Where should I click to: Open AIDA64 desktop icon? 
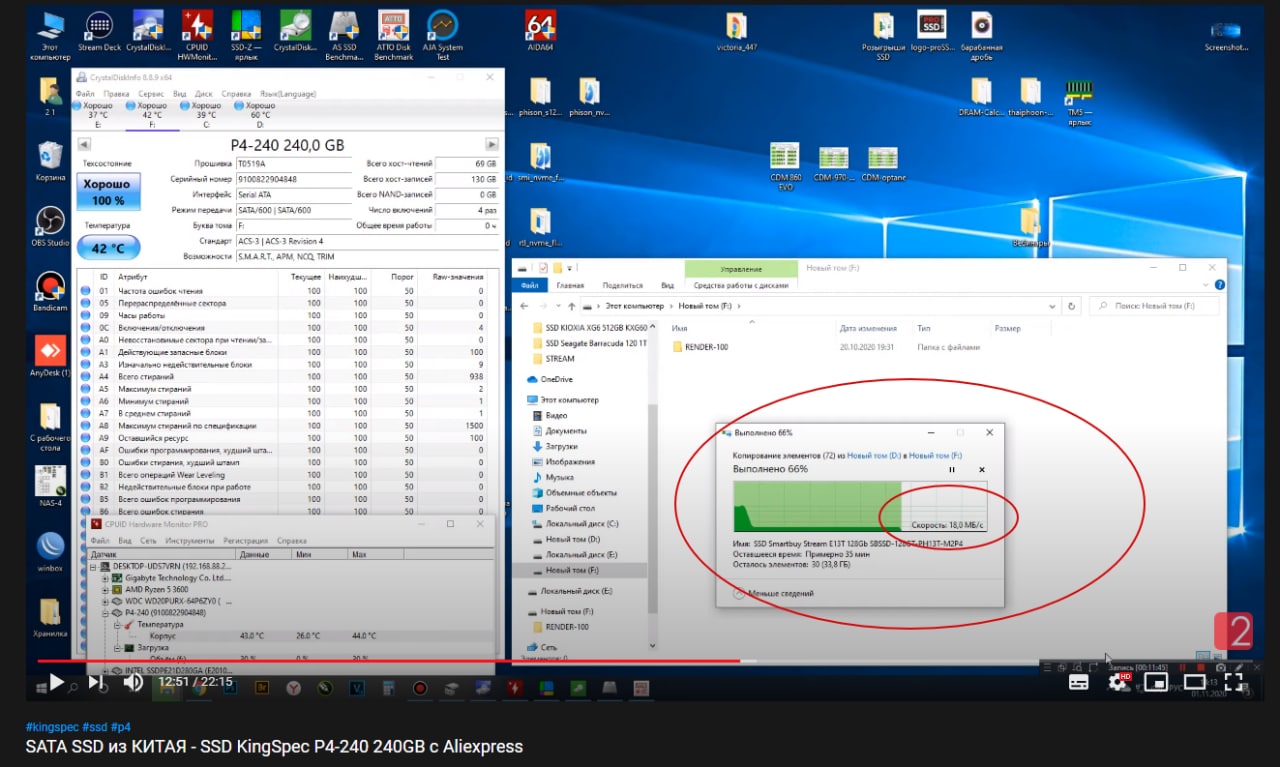[x=540, y=32]
